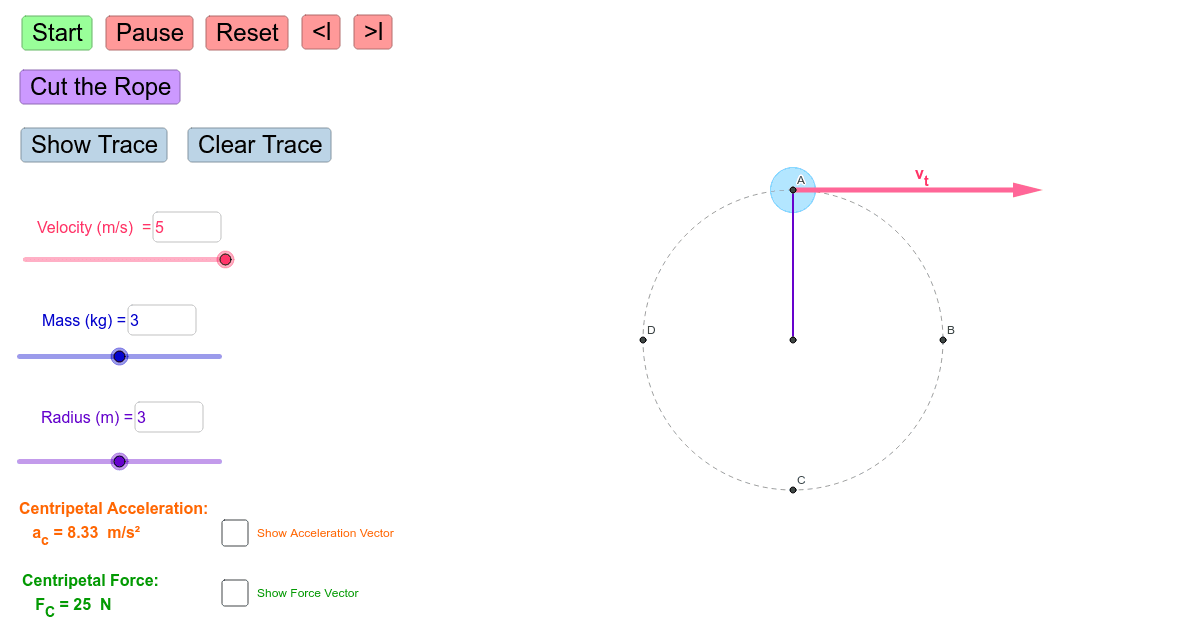Show the motion trace

click(94, 145)
